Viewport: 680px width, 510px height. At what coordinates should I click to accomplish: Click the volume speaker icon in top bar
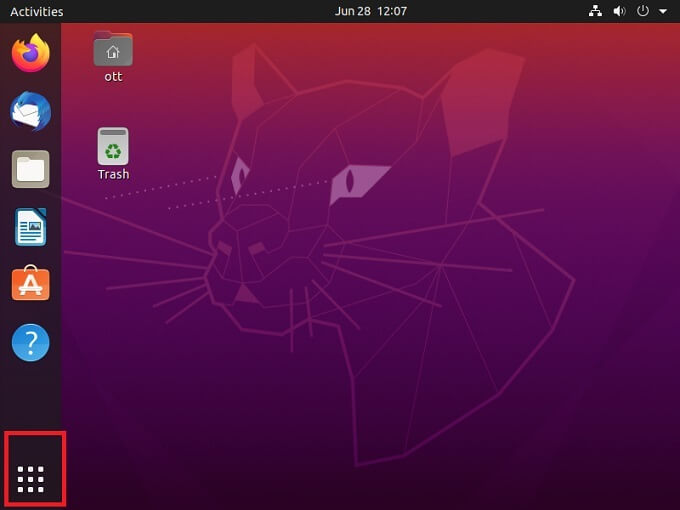619,11
